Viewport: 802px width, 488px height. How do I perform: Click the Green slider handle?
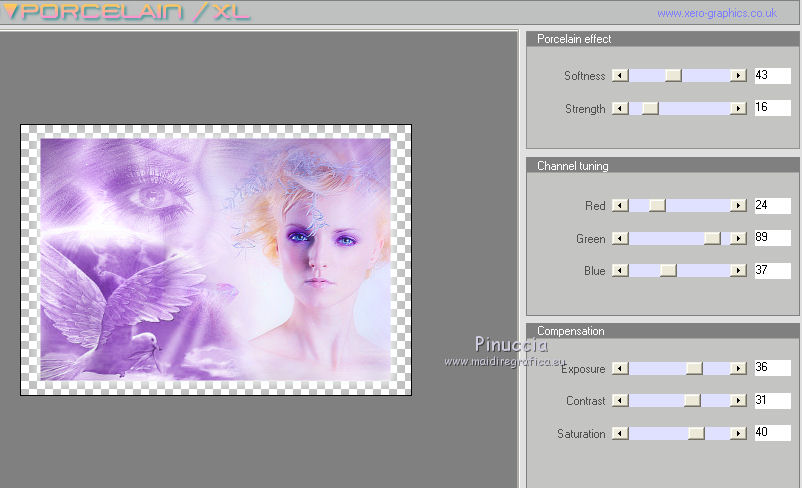[x=712, y=238]
